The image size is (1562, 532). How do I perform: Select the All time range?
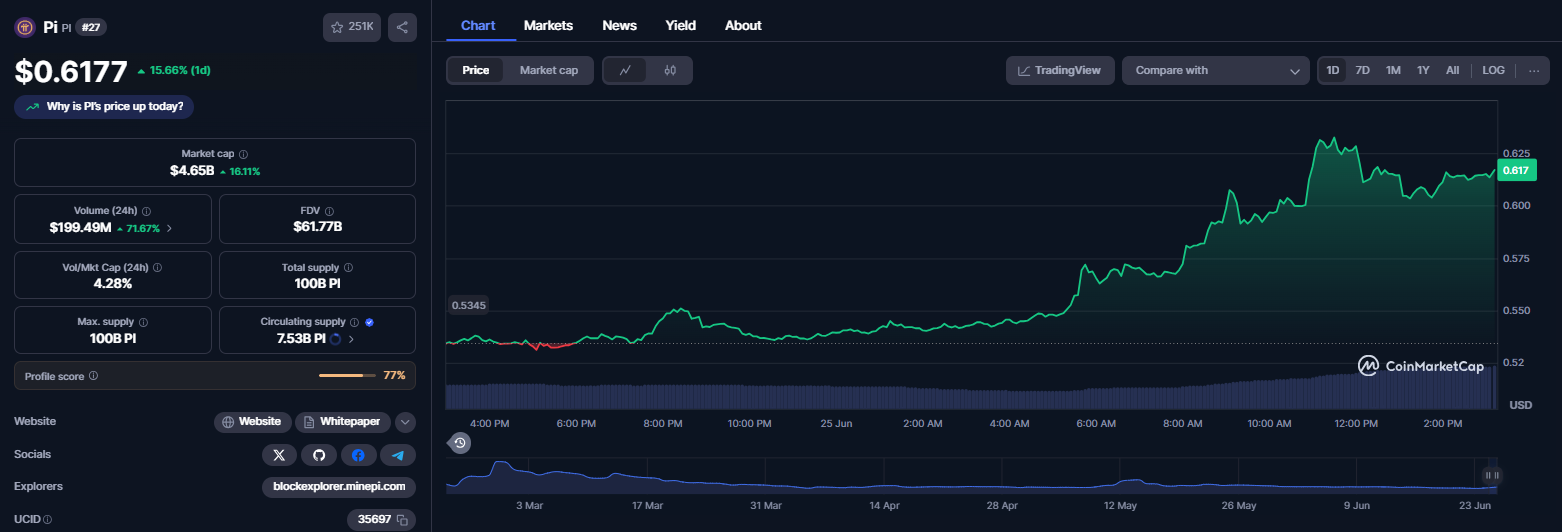1452,70
